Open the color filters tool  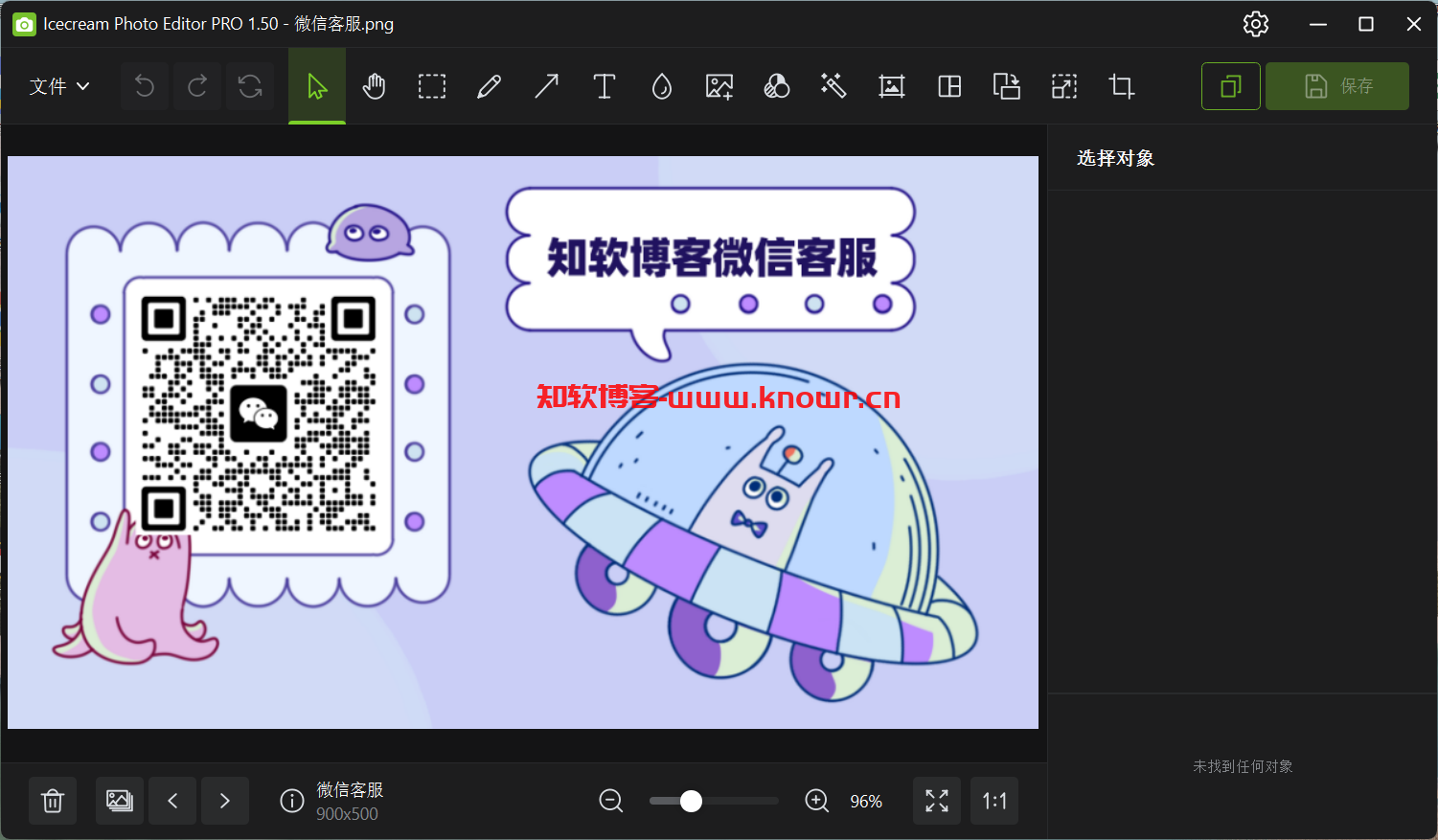click(x=776, y=86)
